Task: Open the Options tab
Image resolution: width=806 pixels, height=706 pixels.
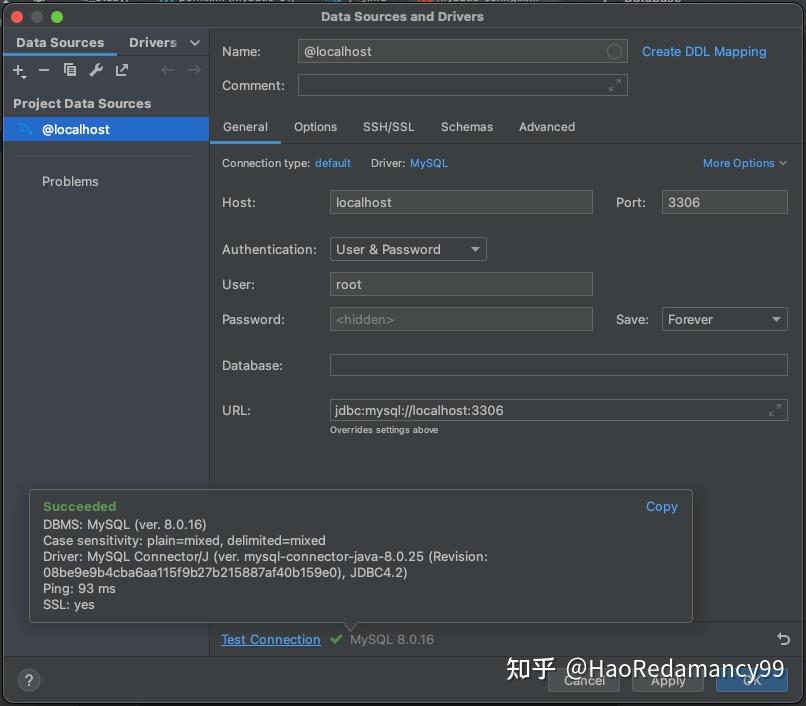Action: (315, 127)
